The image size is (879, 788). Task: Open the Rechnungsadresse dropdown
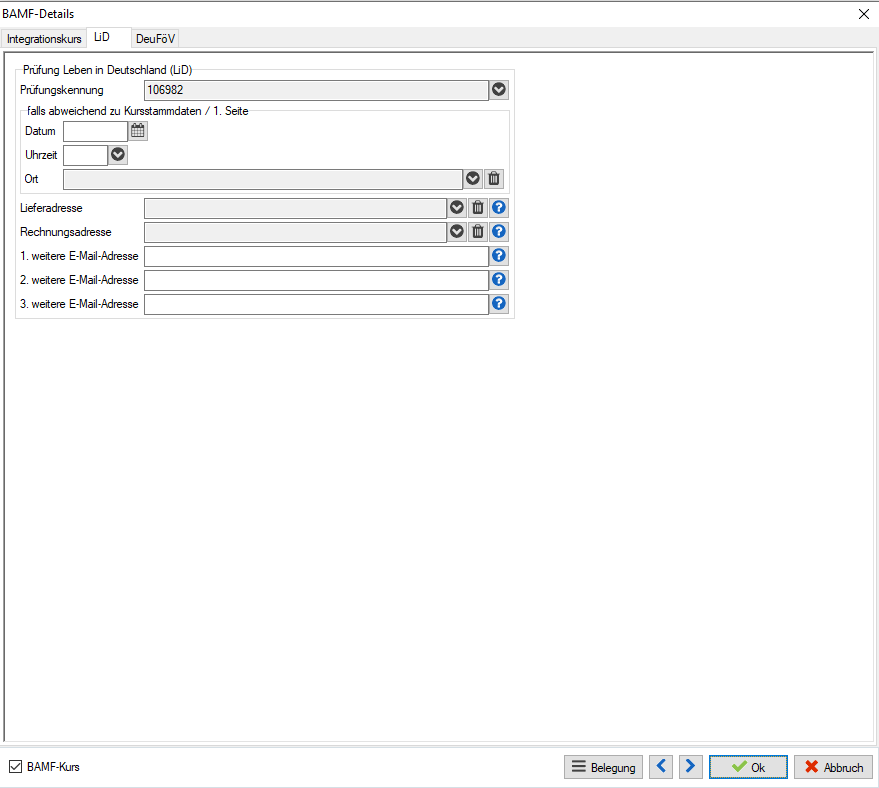(x=457, y=231)
